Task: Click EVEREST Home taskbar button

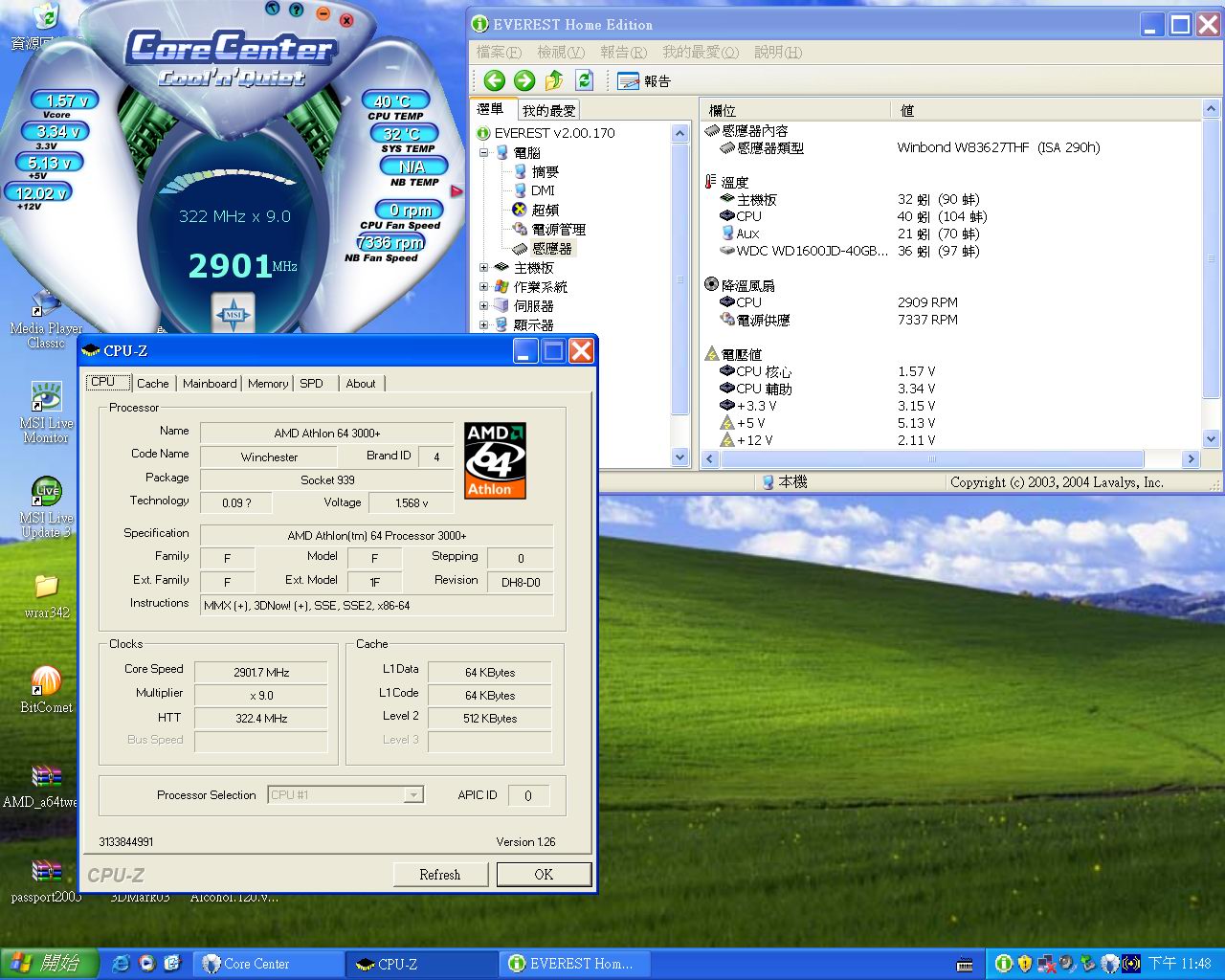Action: click(575, 964)
